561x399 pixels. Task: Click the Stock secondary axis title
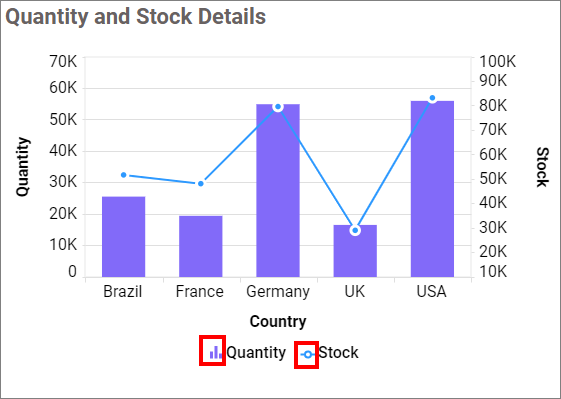point(542,167)
